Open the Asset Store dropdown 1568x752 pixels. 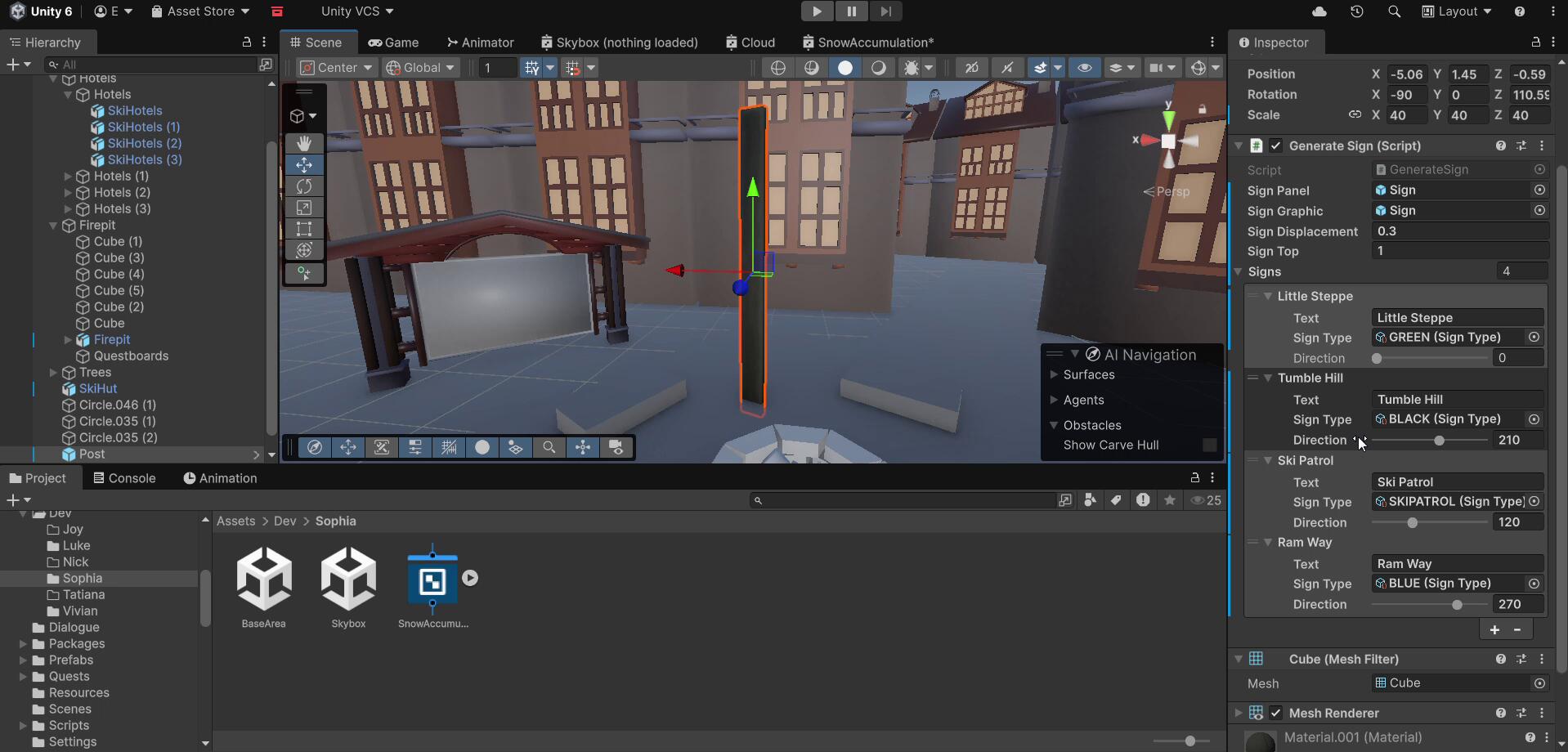pos(200,11)
